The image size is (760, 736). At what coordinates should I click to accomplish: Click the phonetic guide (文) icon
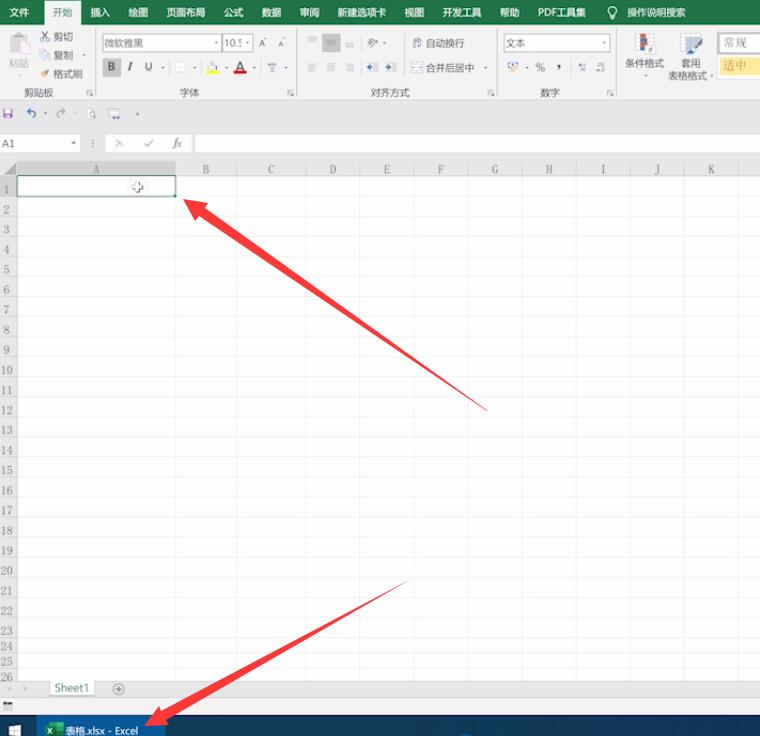coord(272,67)
